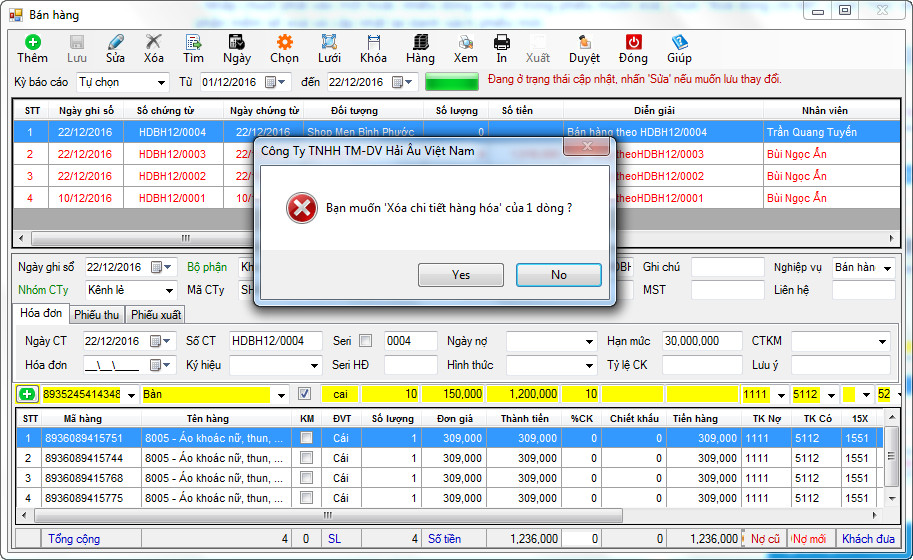Click the Sửa (edit) pencil icon

(x=116, y=42)
